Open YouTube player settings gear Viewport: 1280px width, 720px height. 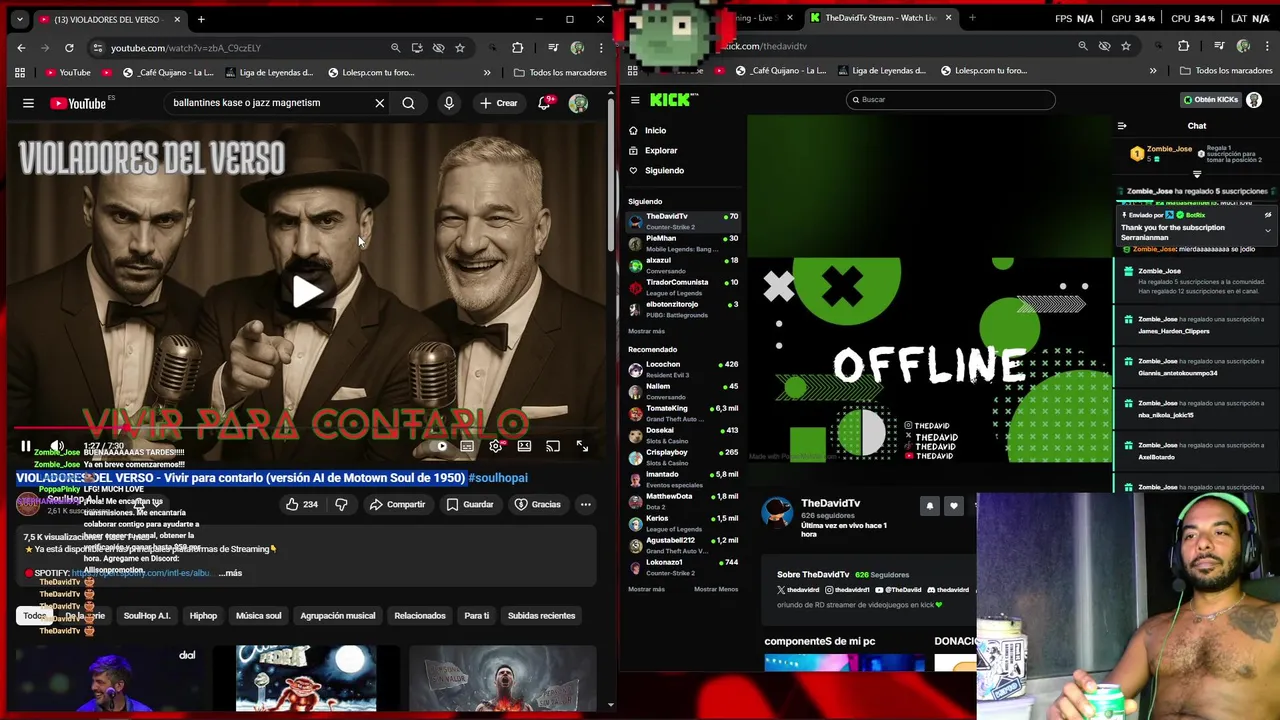[x=496, y=447]
